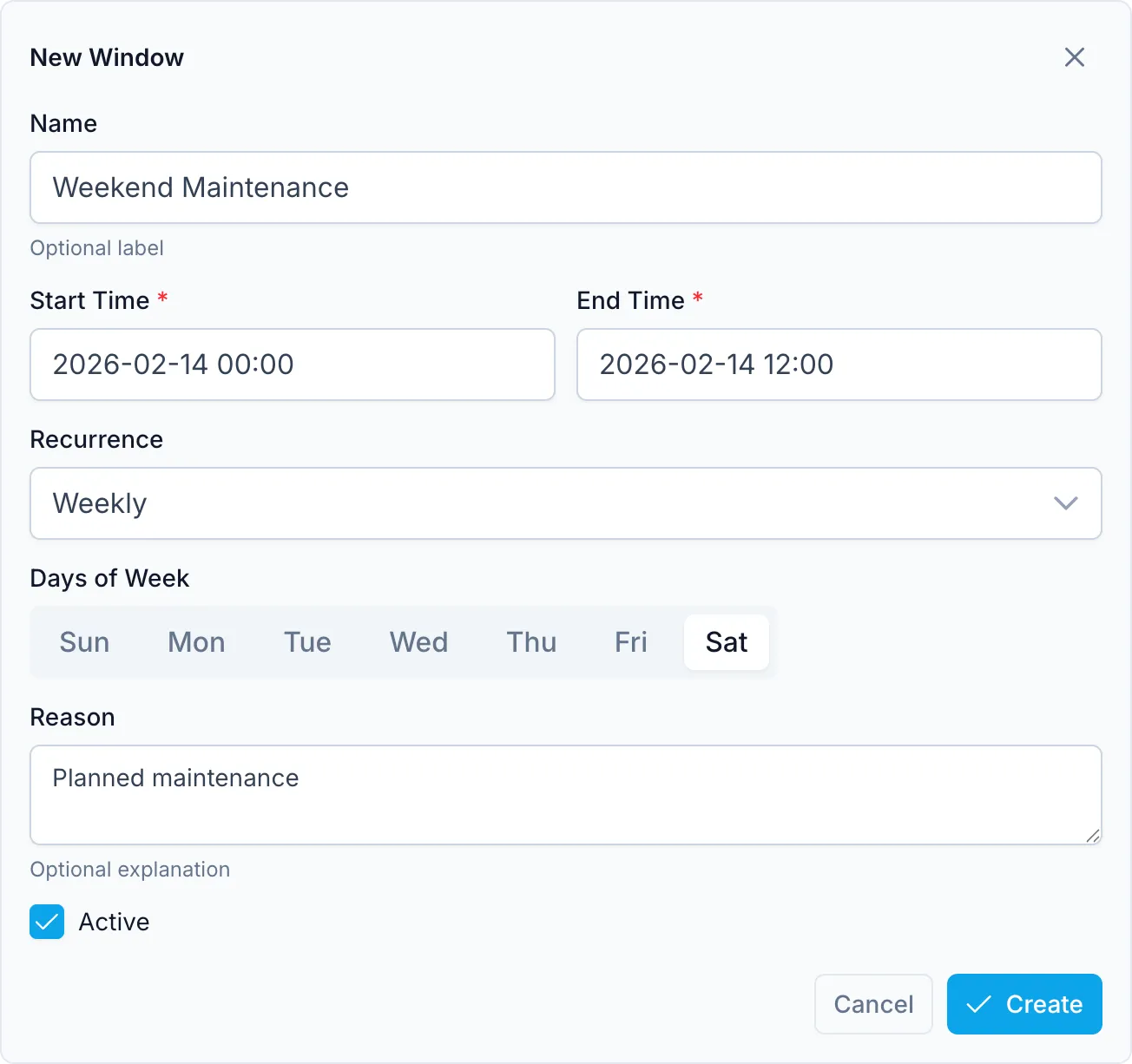This screenshot has width=1132, height=1064.
Task: Uncheck the Active checkbox
Action: 47,922
